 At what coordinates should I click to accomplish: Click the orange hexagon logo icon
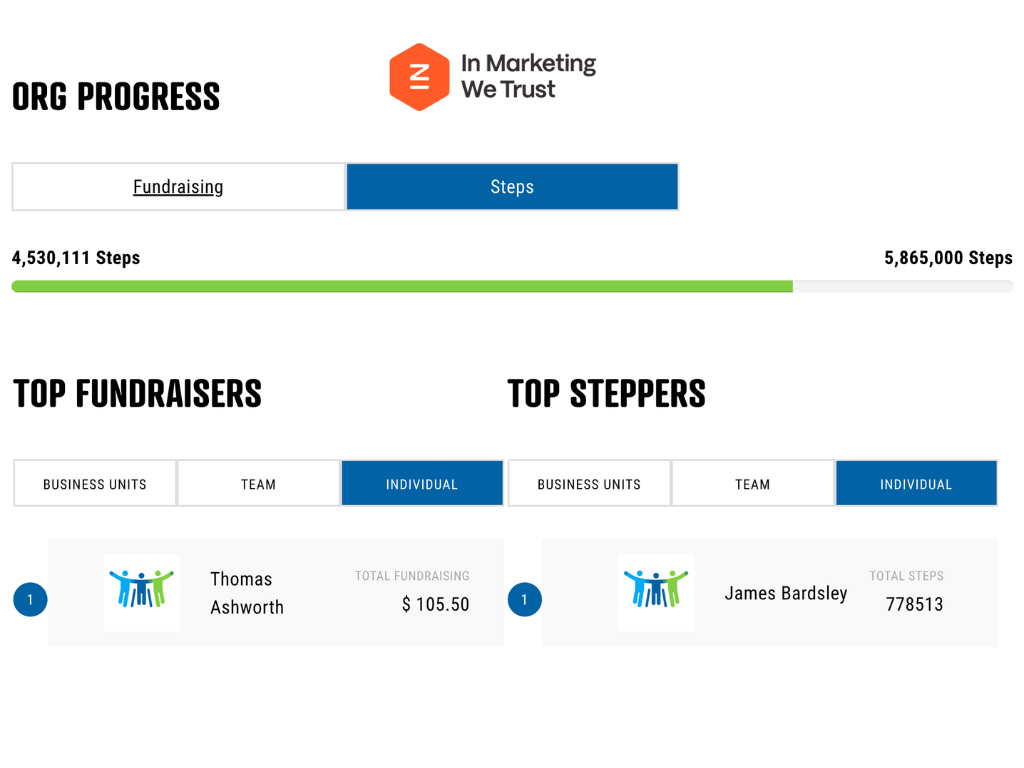[419, 76]
